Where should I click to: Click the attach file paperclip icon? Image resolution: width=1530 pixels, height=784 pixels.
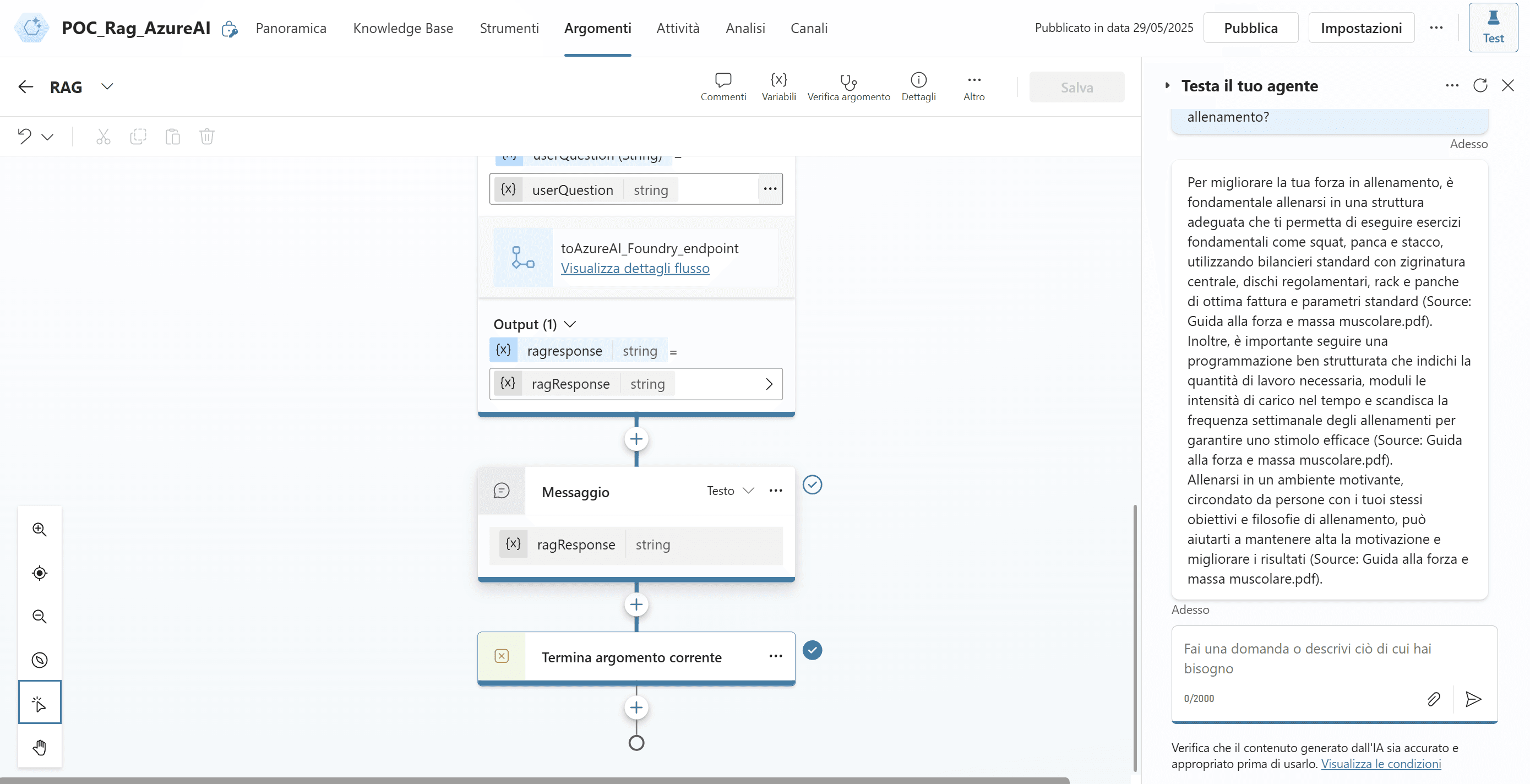click(1434, 699)
